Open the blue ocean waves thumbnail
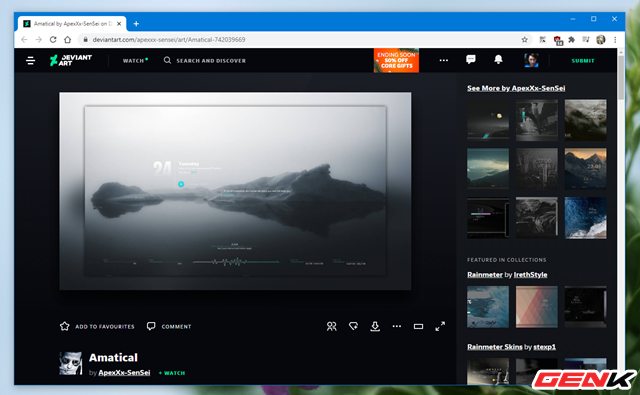The height and width of the screenshot is (395, 640). [x=585, y=218]
